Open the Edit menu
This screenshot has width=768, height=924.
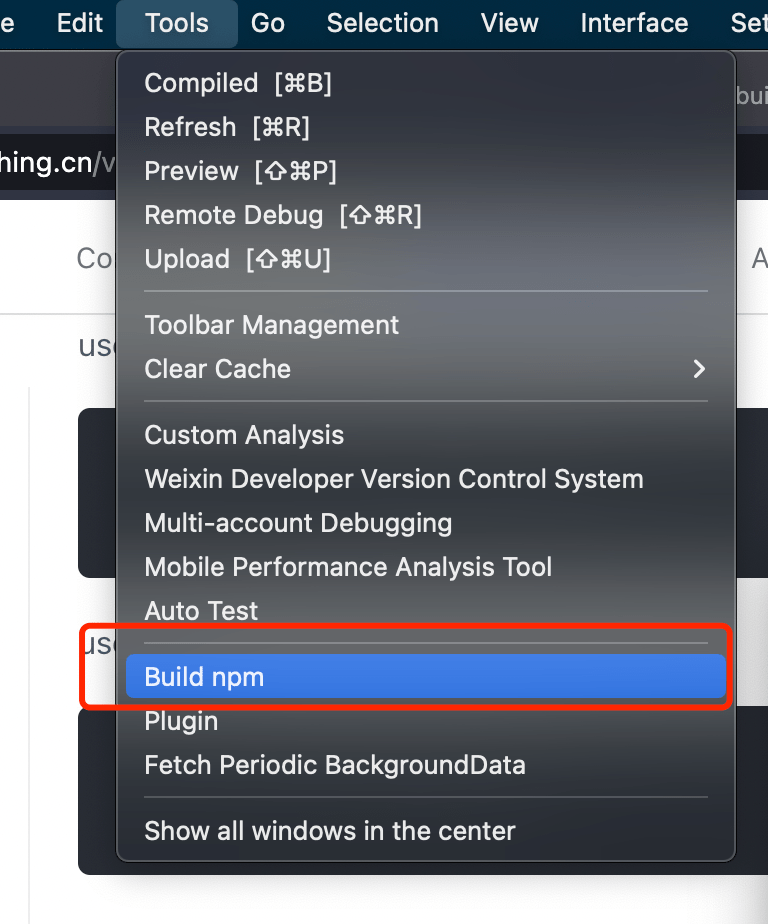(x=80, y=23)
